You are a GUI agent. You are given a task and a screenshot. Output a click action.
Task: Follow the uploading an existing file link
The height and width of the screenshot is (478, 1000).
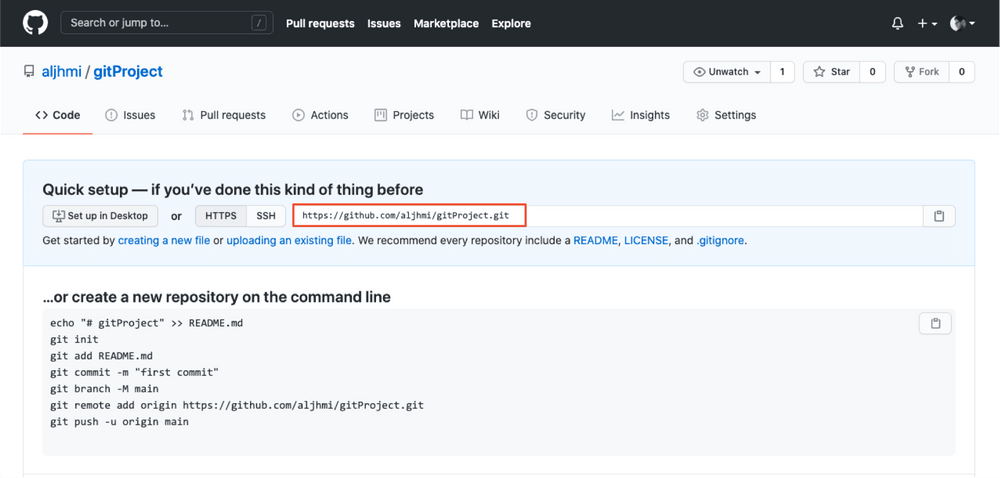click(x=289, y=241)
